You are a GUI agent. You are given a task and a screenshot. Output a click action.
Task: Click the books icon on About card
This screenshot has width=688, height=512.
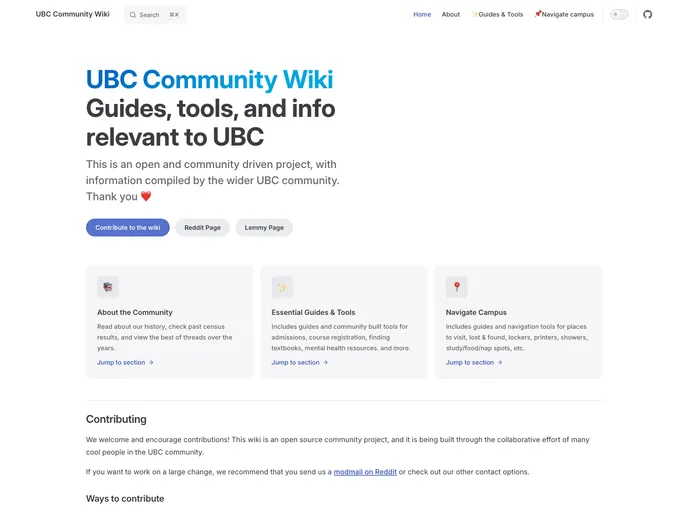coord(108,287)
